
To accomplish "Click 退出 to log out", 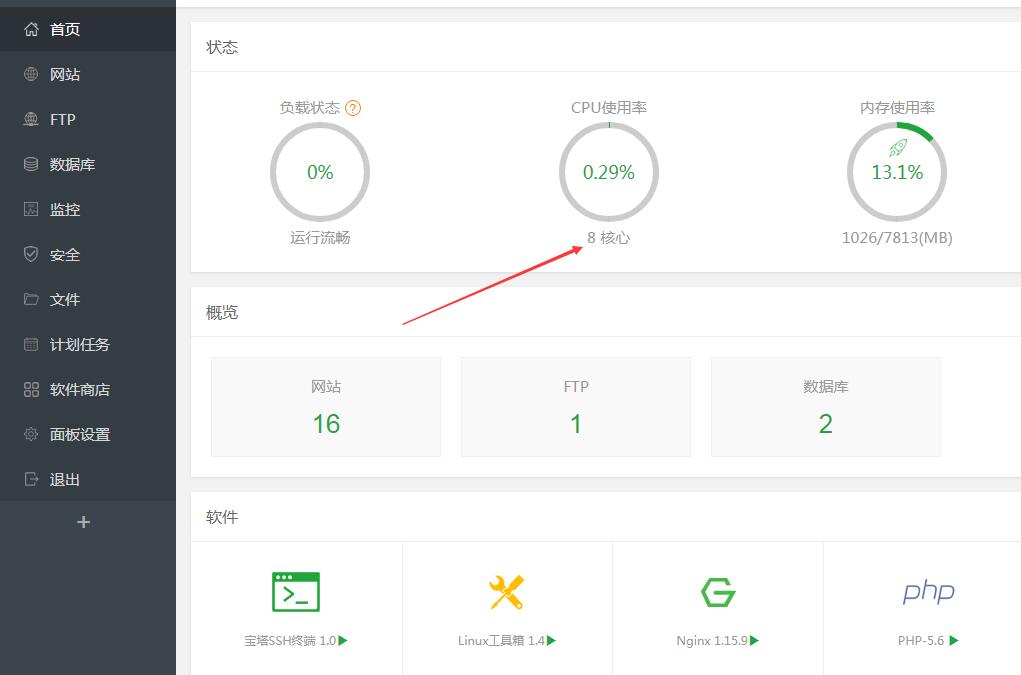I will (x=65, y=480).
